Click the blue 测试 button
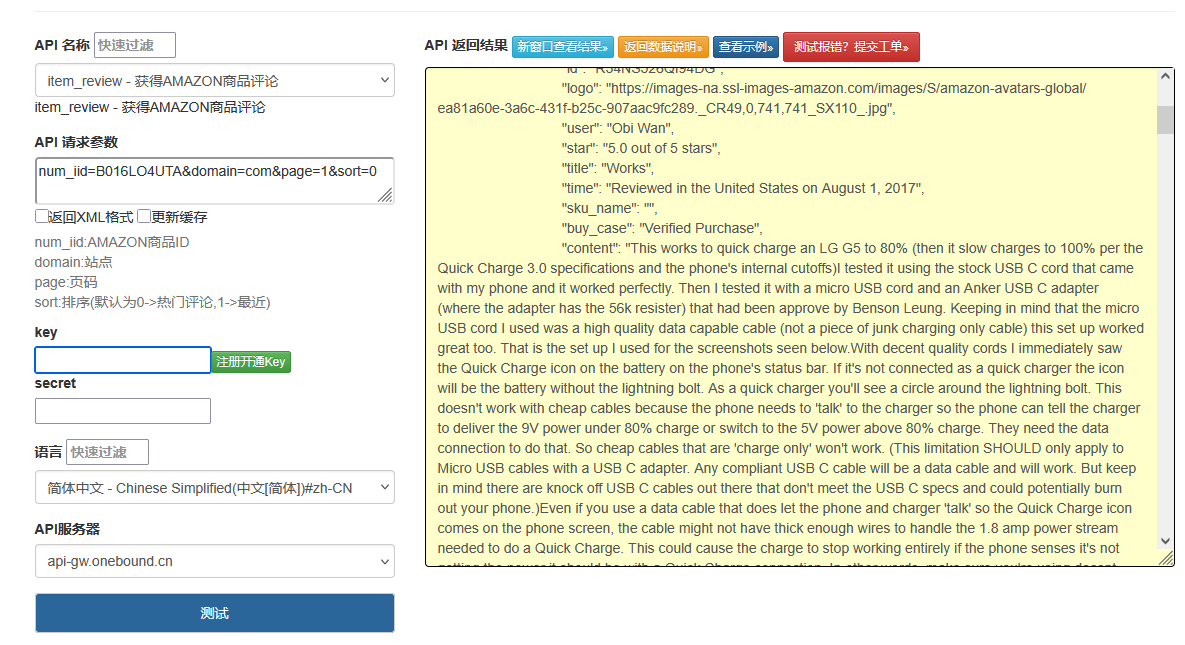The height and width of the screenshot is (645, 1185). [215, 612]
